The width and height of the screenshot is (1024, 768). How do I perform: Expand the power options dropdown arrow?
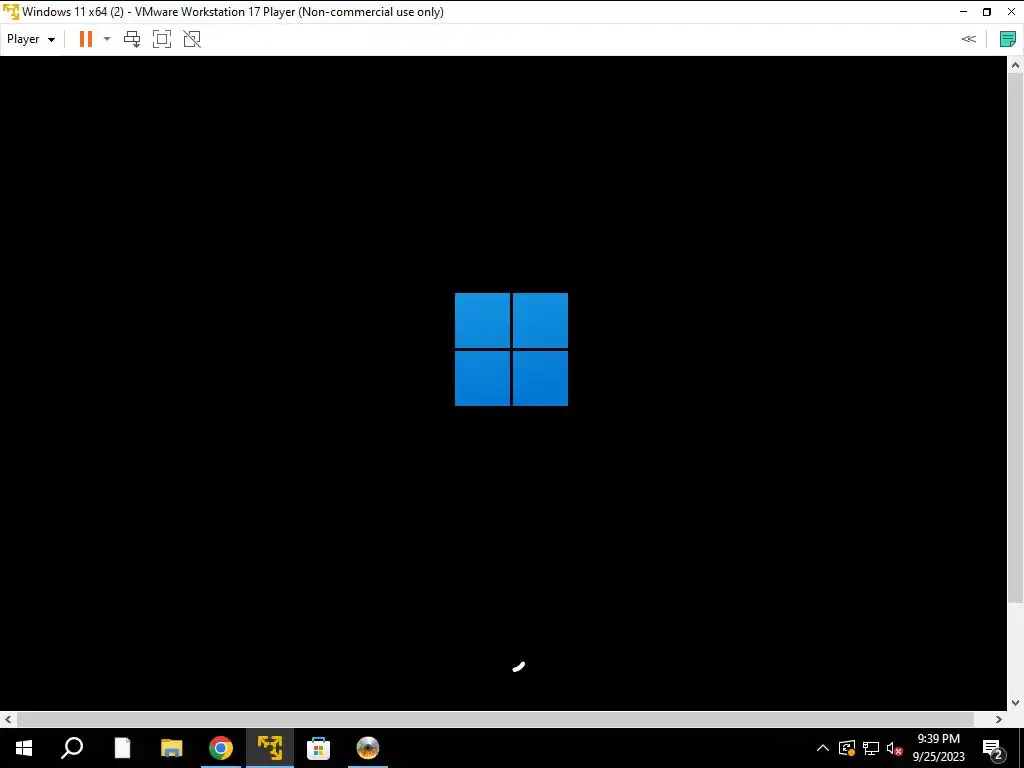107,39
